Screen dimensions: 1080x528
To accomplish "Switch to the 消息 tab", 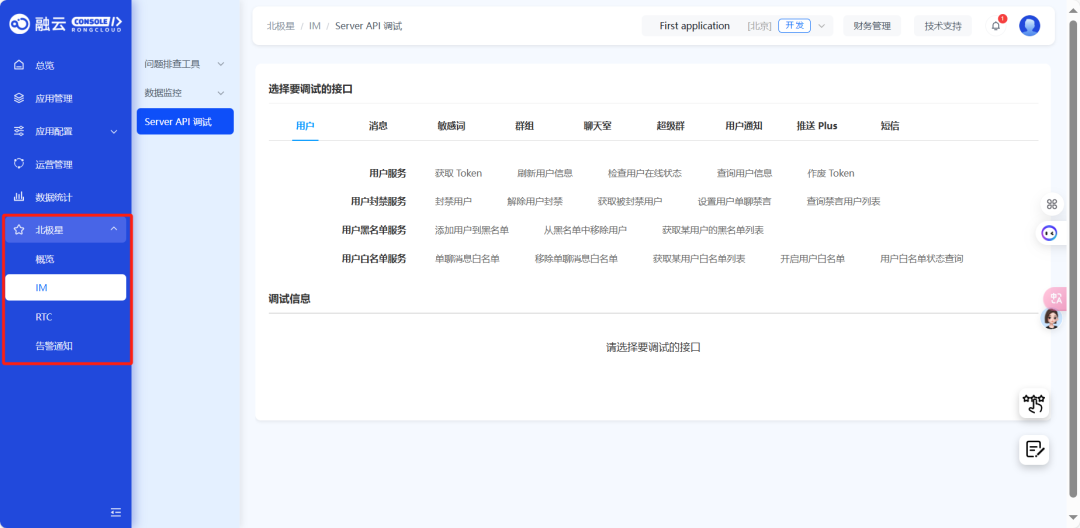I will click(x=378, y=126).
